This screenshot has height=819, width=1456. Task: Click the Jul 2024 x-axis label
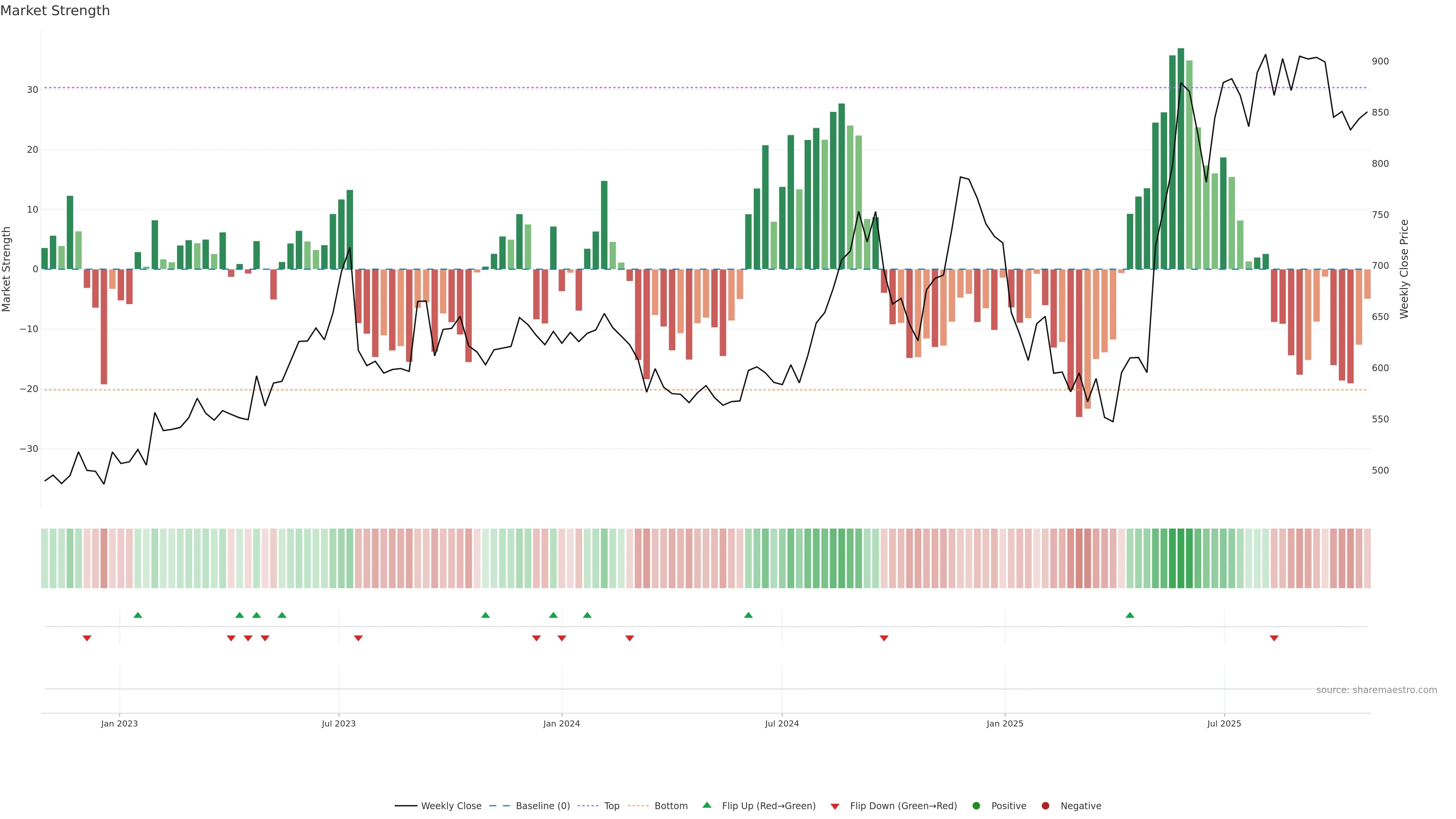pos(782,723)
